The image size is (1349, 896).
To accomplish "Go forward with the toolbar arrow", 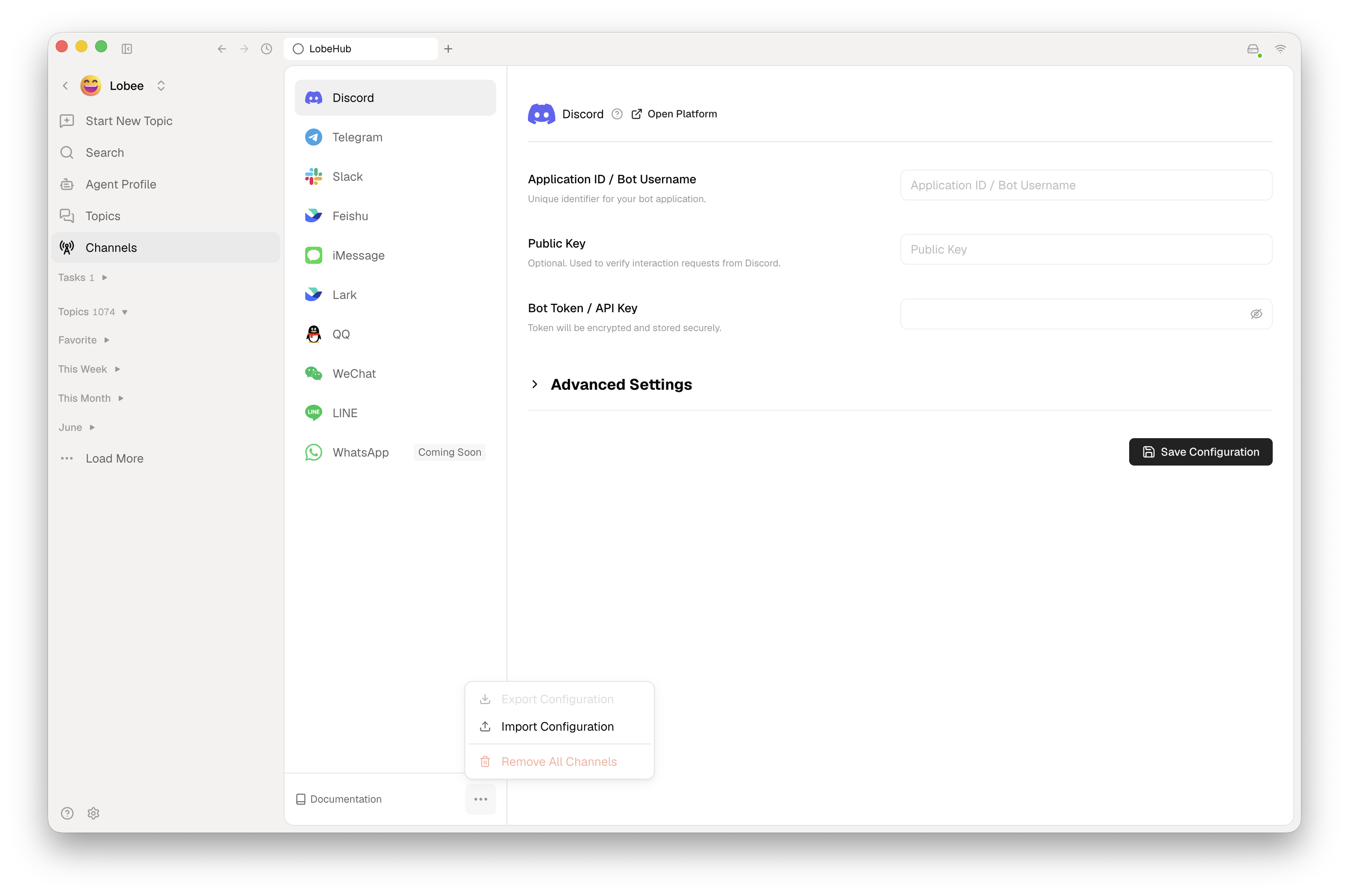I will (244, 48).
